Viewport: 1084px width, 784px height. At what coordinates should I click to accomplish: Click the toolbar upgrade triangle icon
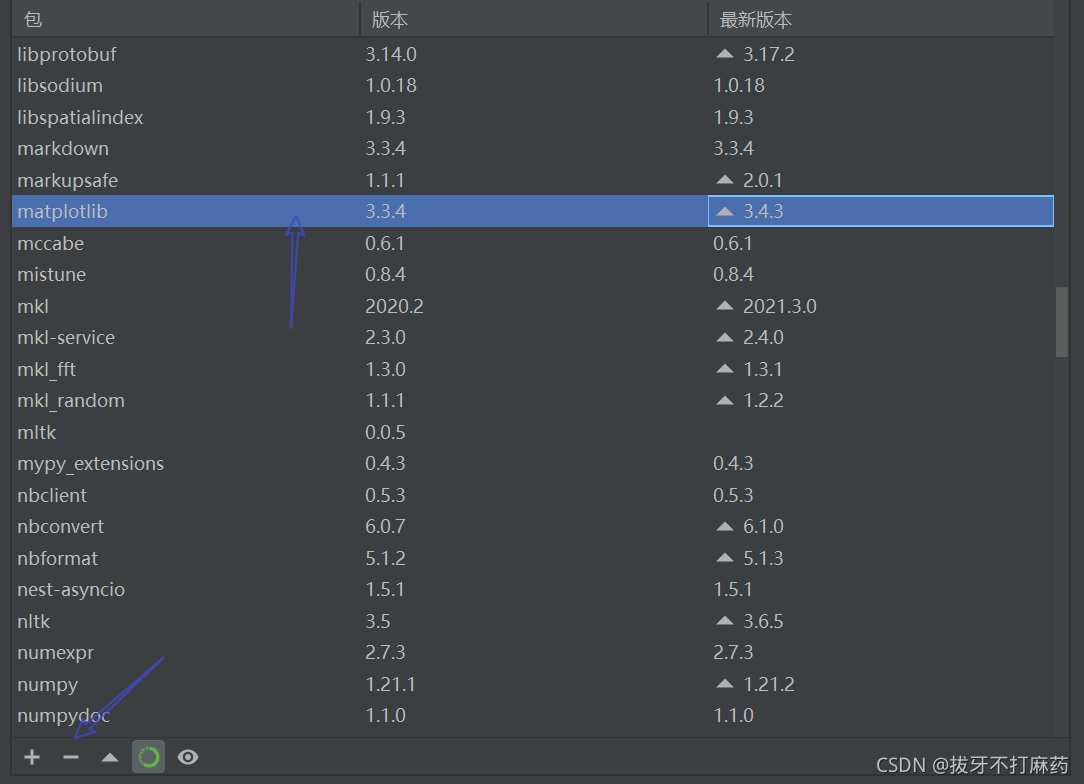pos(109,757)
